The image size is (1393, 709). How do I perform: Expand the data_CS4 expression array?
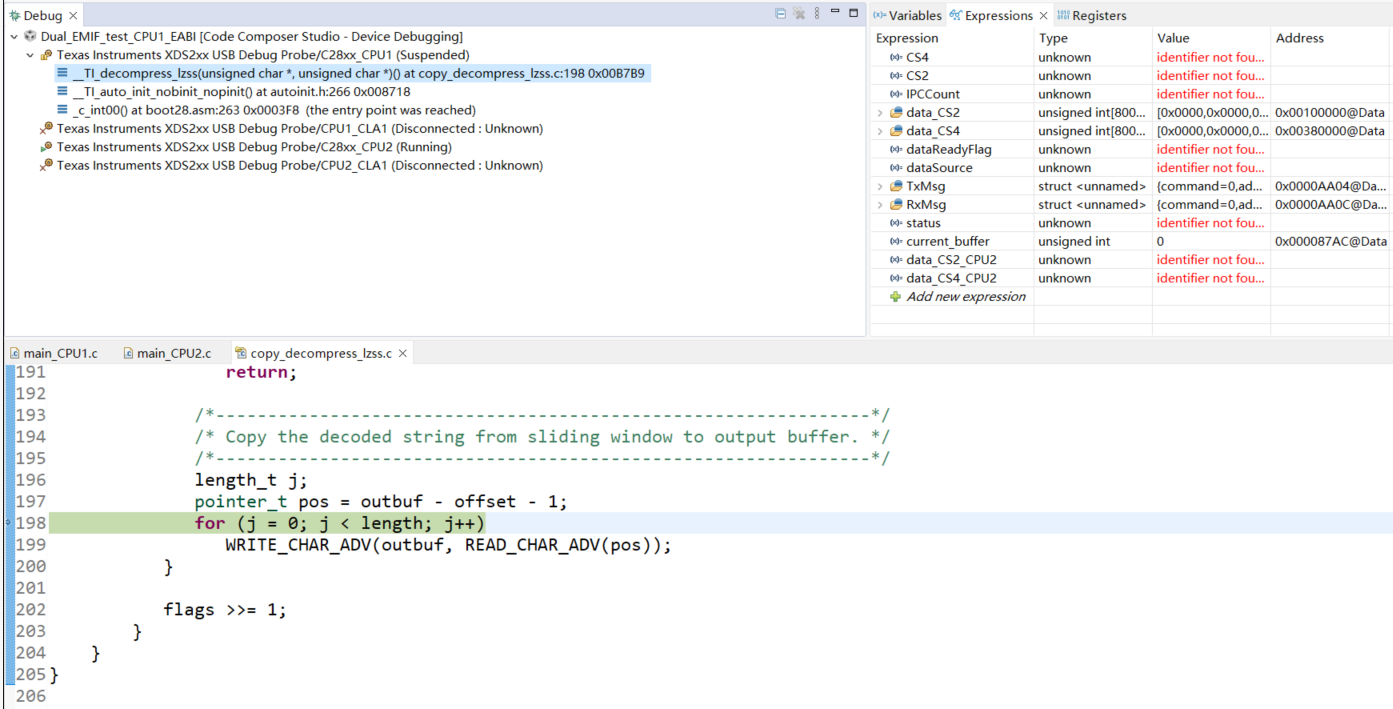coord(880,131)
